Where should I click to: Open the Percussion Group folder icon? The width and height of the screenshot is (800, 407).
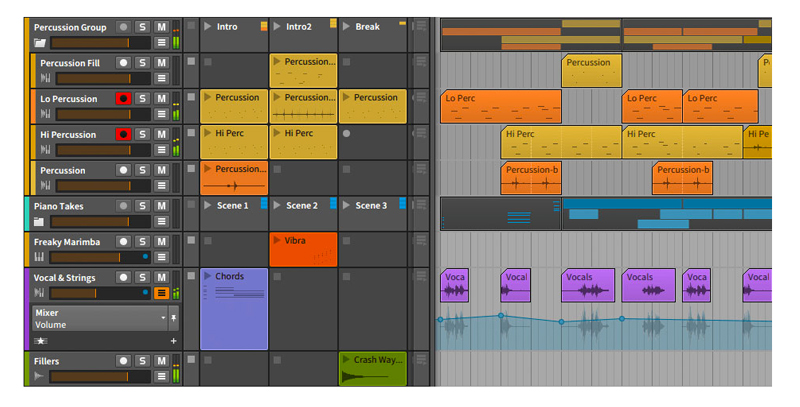pyautogui.click(x=40, y=43)
